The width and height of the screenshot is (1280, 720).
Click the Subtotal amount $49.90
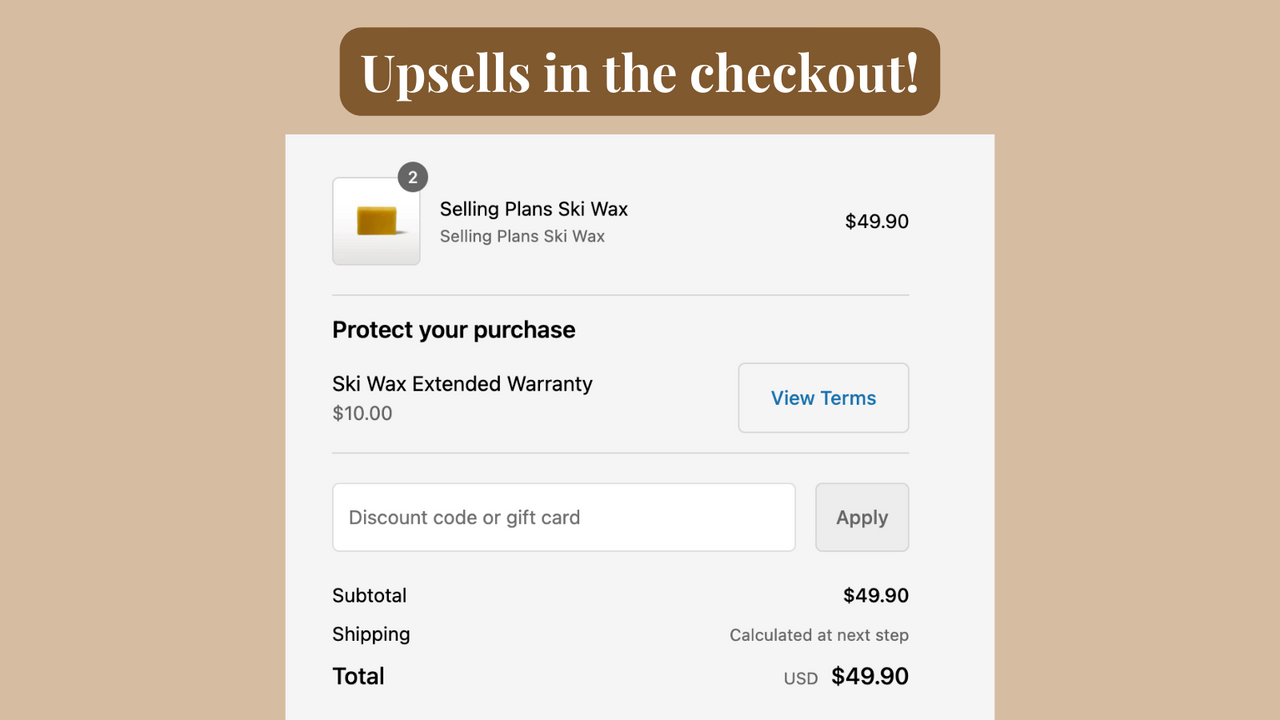[x=876, y=595]
